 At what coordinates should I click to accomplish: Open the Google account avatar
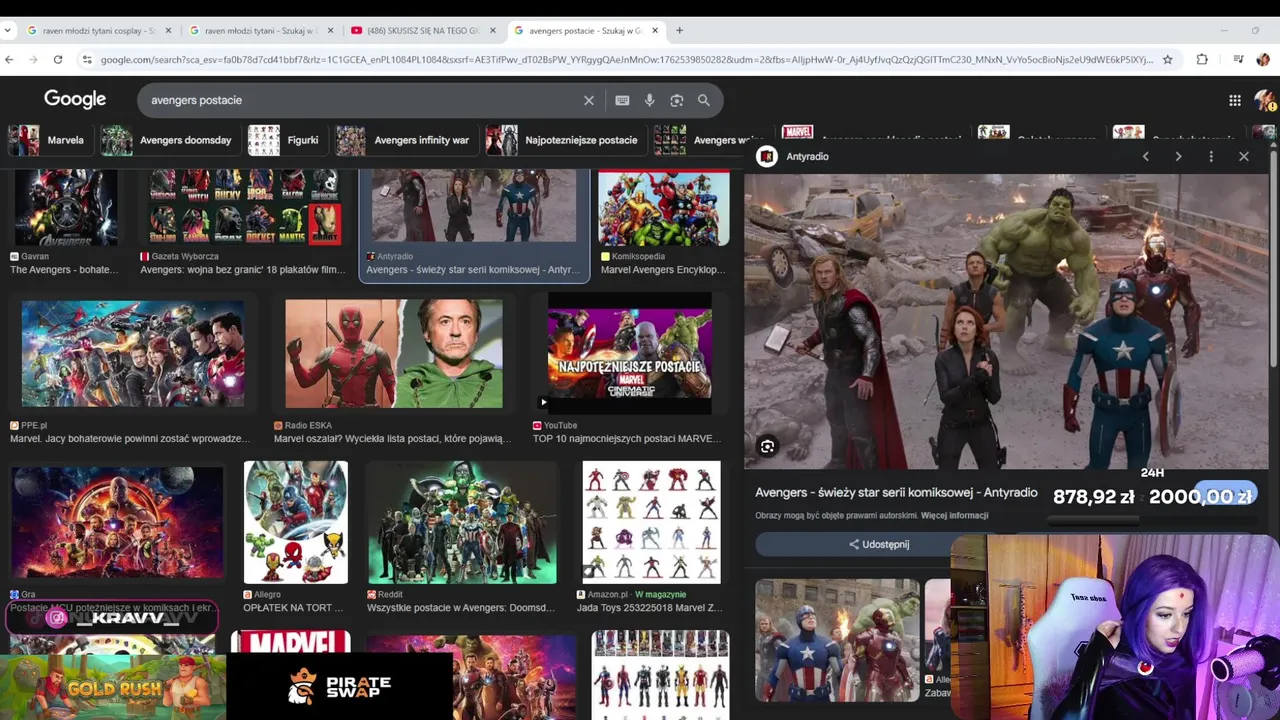pos(1264,100)
